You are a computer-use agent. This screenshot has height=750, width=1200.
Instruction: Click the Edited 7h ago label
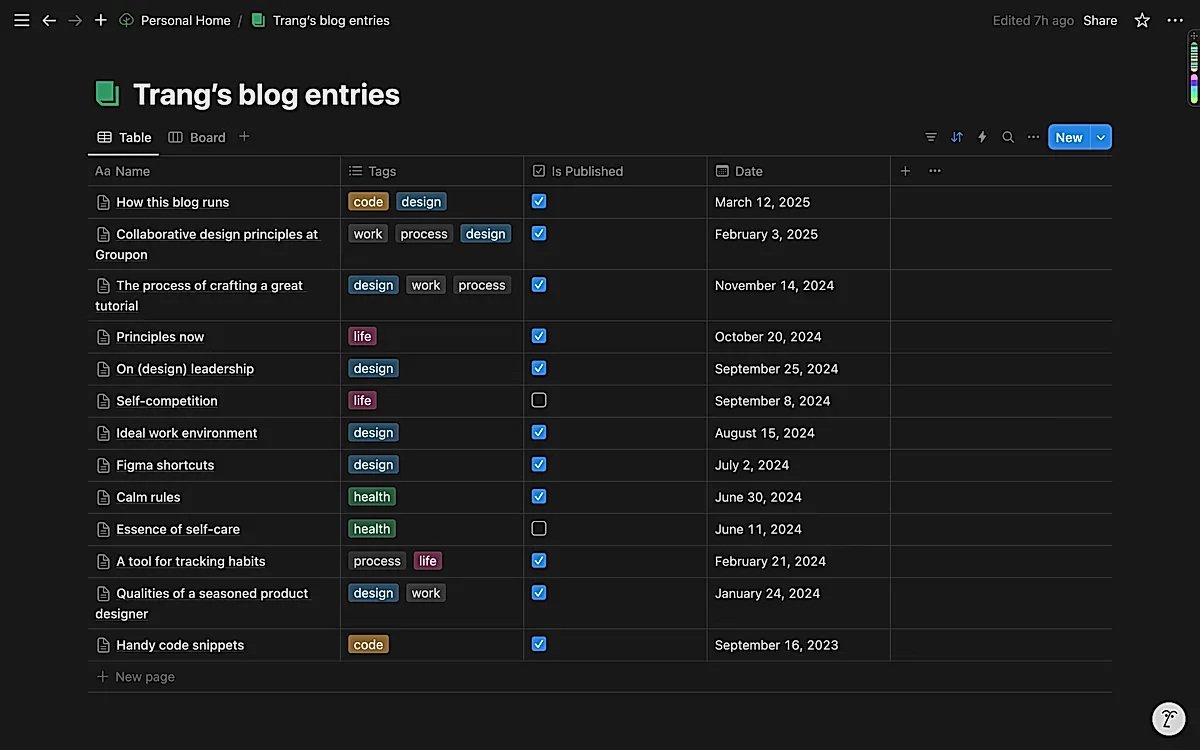[x=1033, y=20]
